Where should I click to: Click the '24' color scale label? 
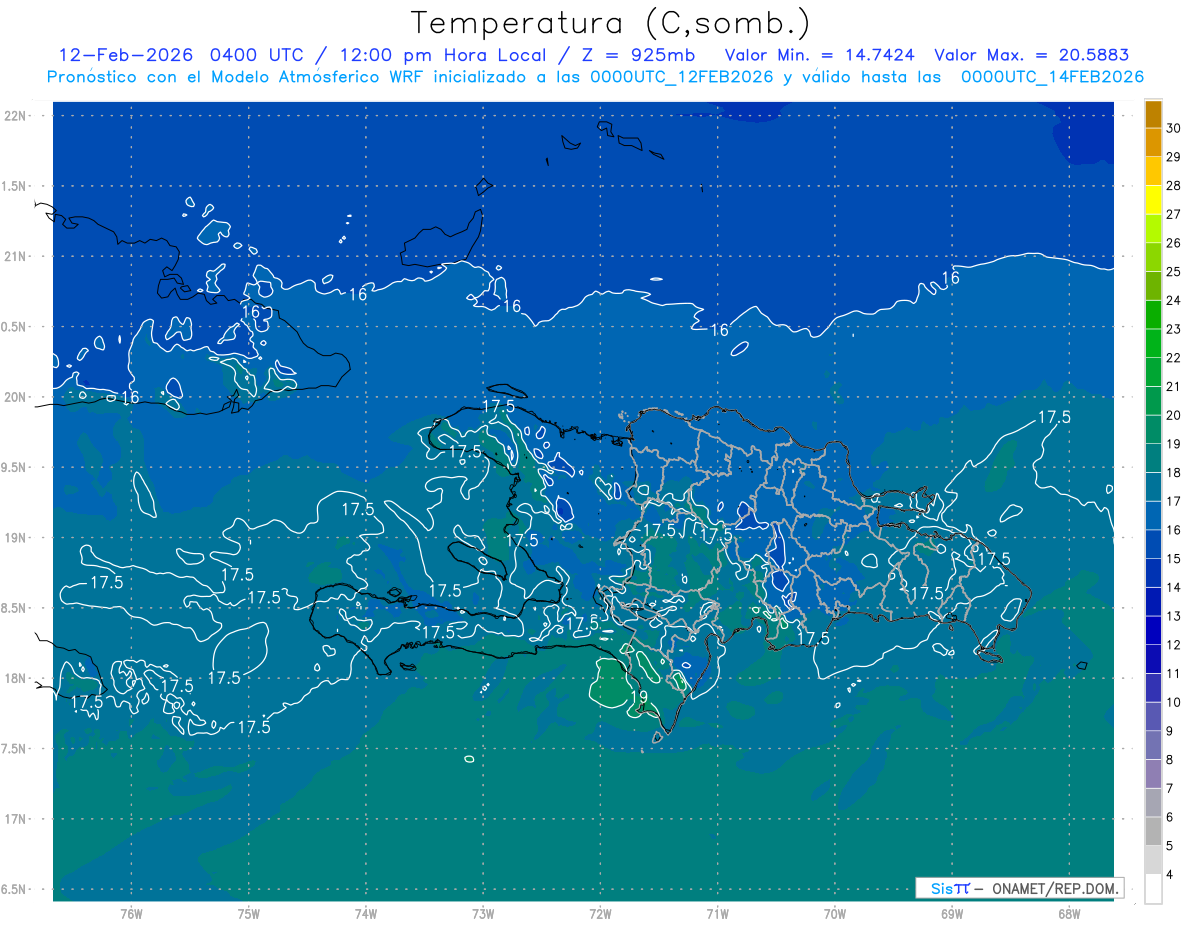pos(1174,301)
